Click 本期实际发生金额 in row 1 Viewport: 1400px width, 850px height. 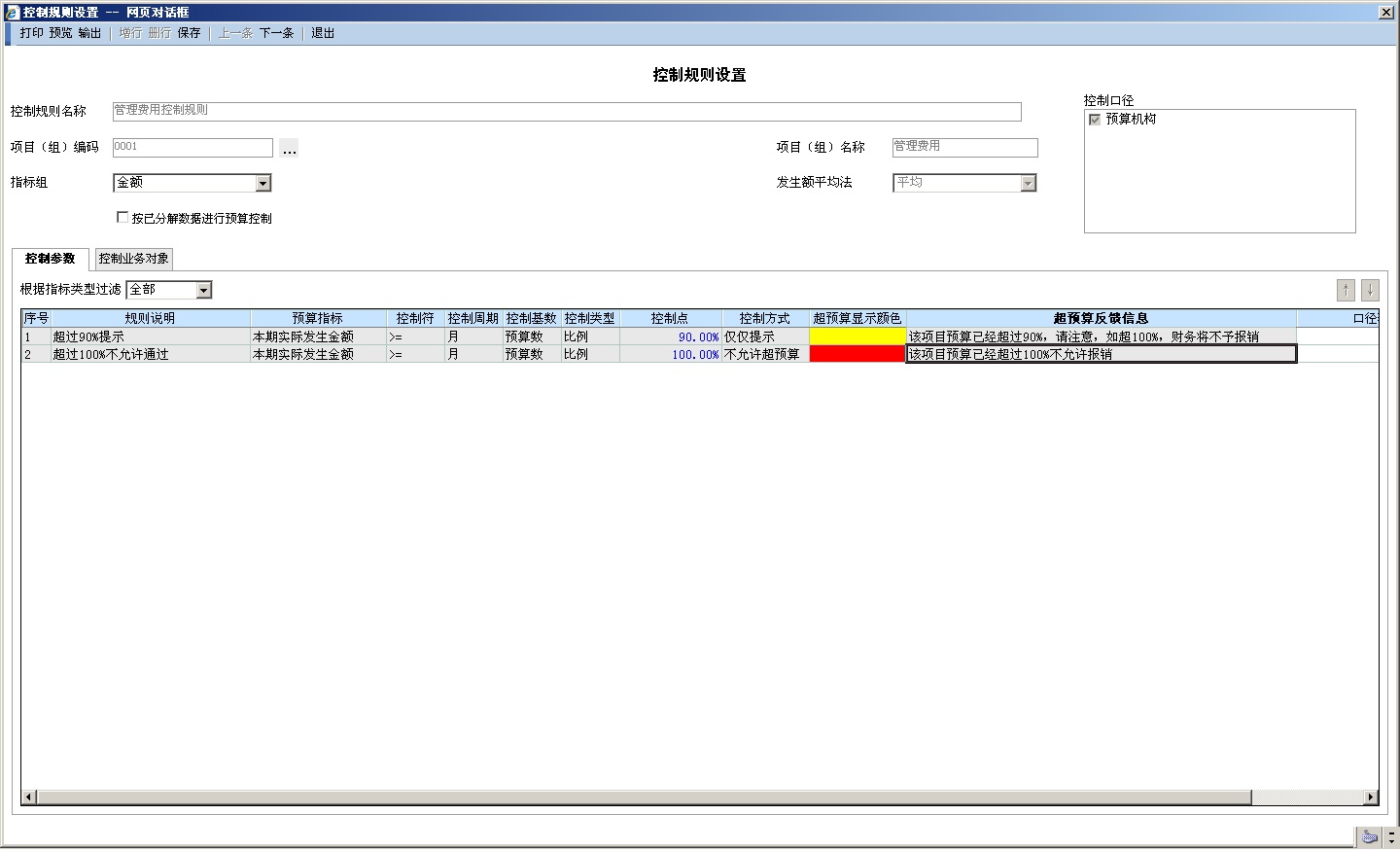[318, 336]
